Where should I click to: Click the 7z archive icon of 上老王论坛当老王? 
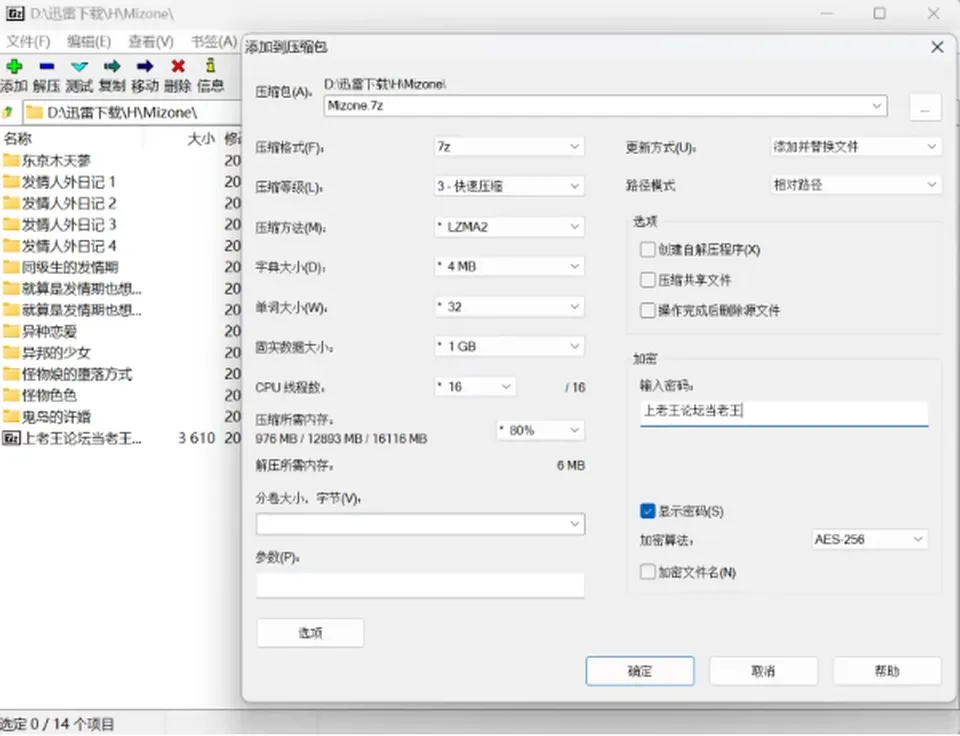11,438
